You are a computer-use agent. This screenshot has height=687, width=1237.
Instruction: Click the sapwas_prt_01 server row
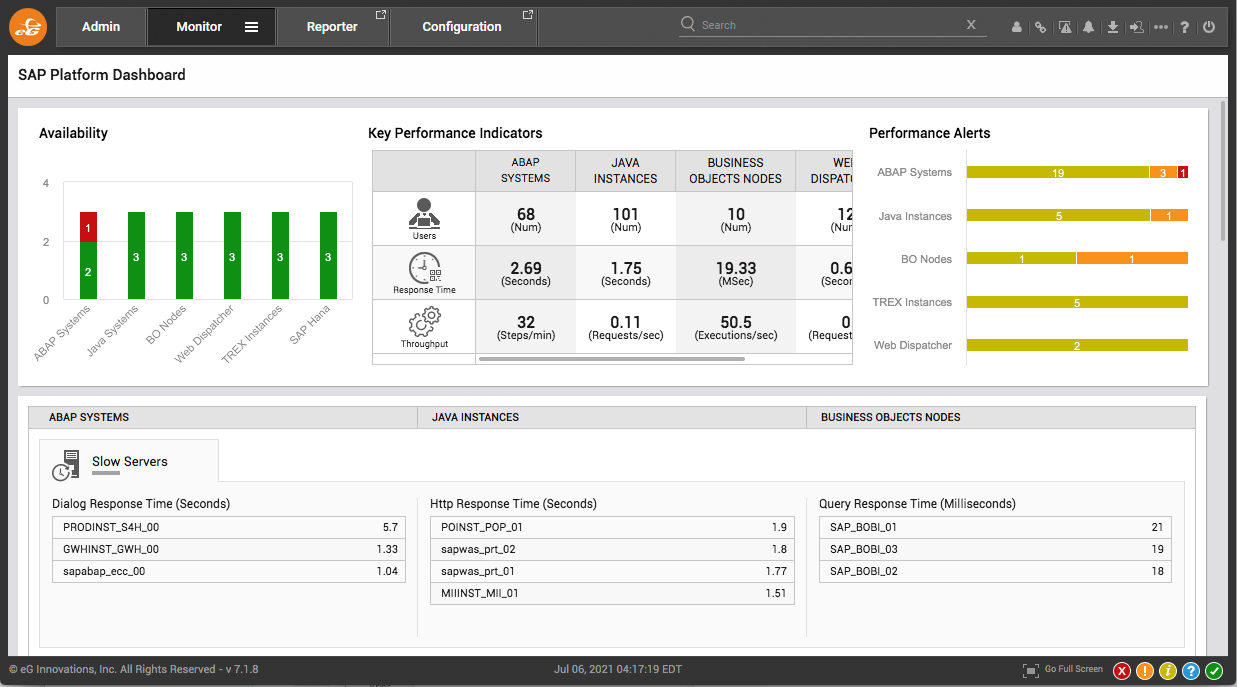click(x=612, y=571)
